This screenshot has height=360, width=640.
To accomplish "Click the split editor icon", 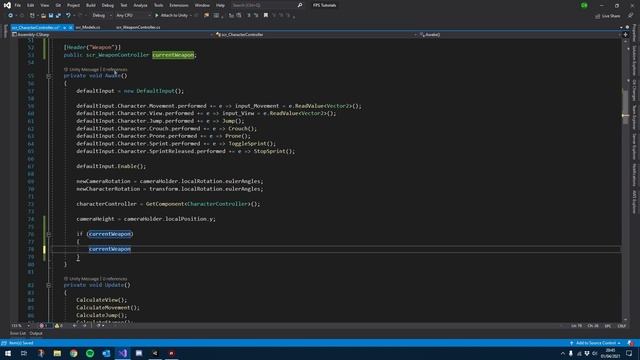I will click(625, 35).
